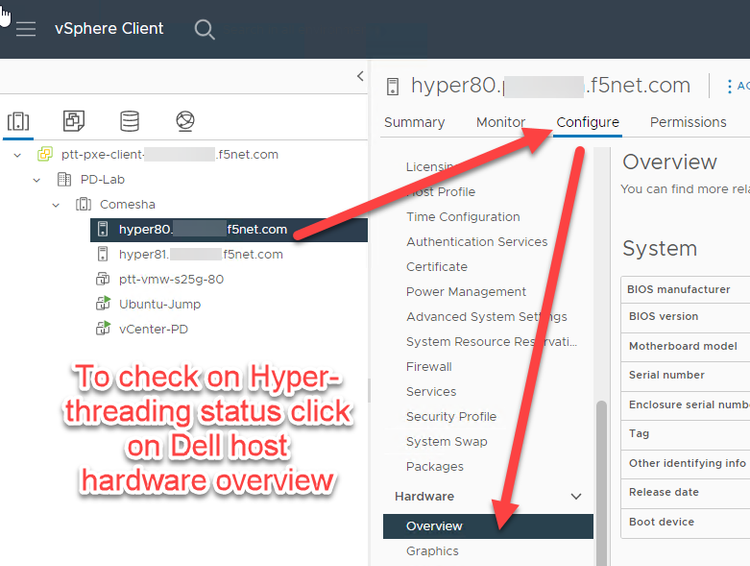
Task: Open the Monitor tab
Action: click(x=500, y=122)
